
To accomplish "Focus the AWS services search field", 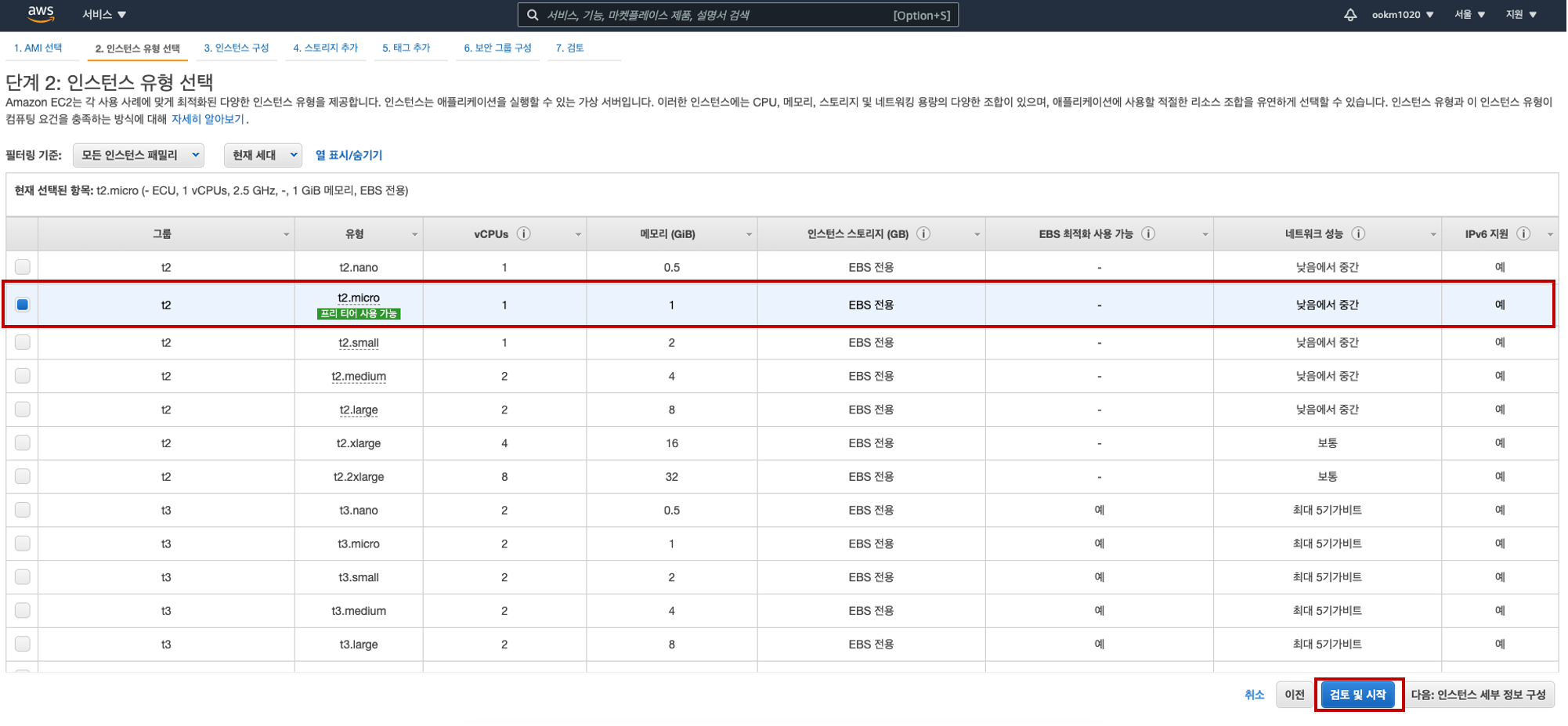I will 738,15.
